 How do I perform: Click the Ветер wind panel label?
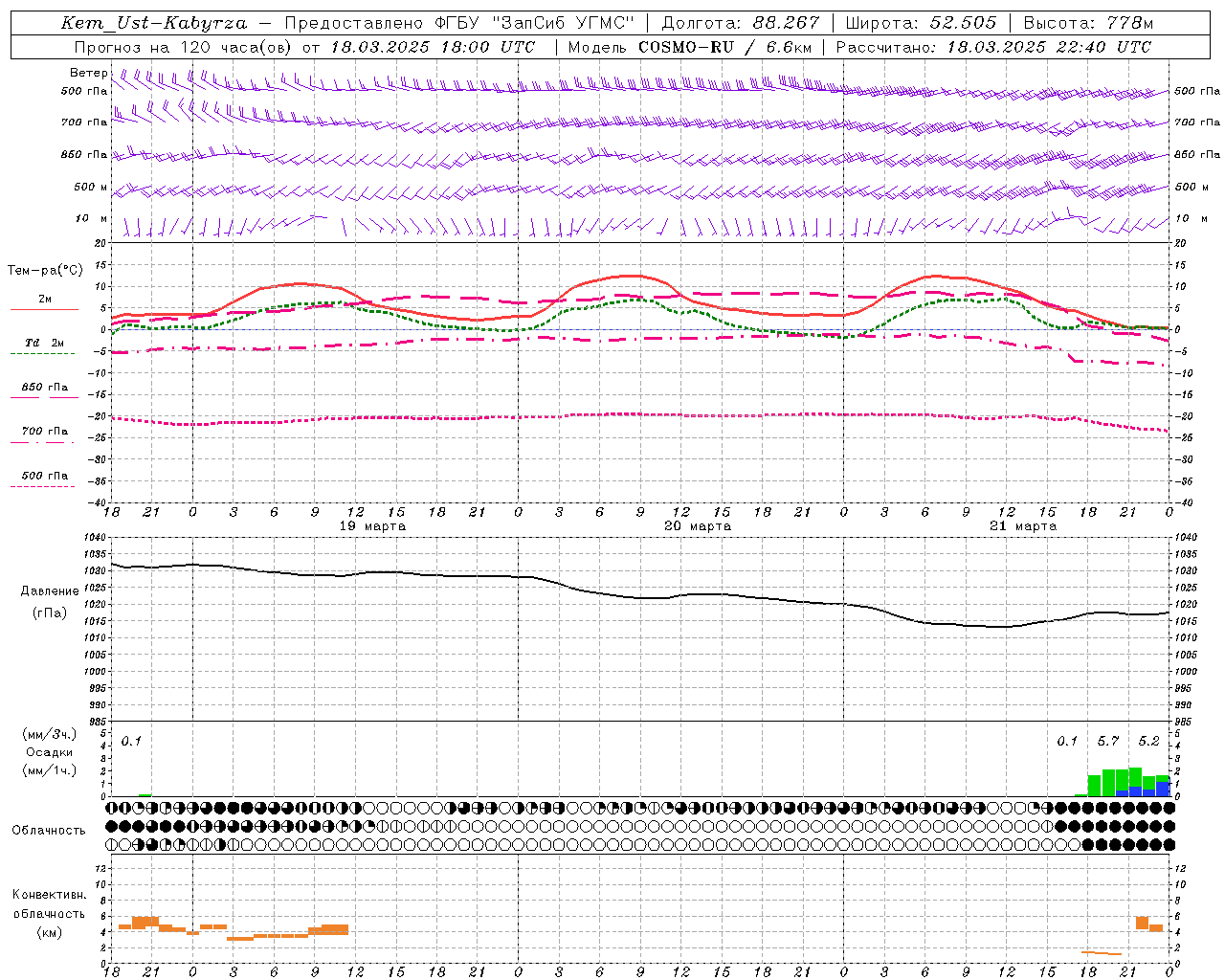click(x=89, y=73)
